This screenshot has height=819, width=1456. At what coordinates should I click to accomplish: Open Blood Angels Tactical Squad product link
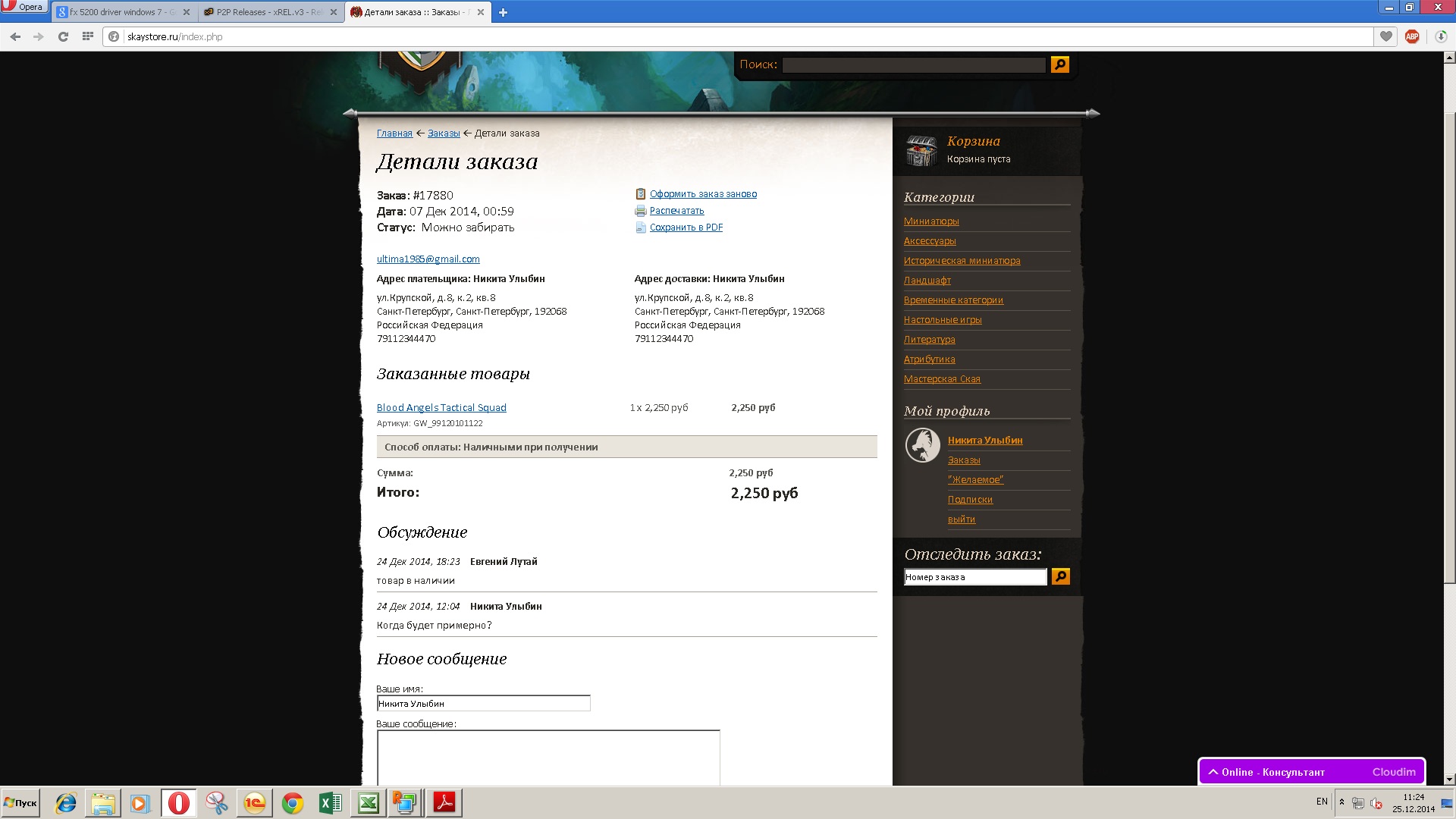coord(441,408)
